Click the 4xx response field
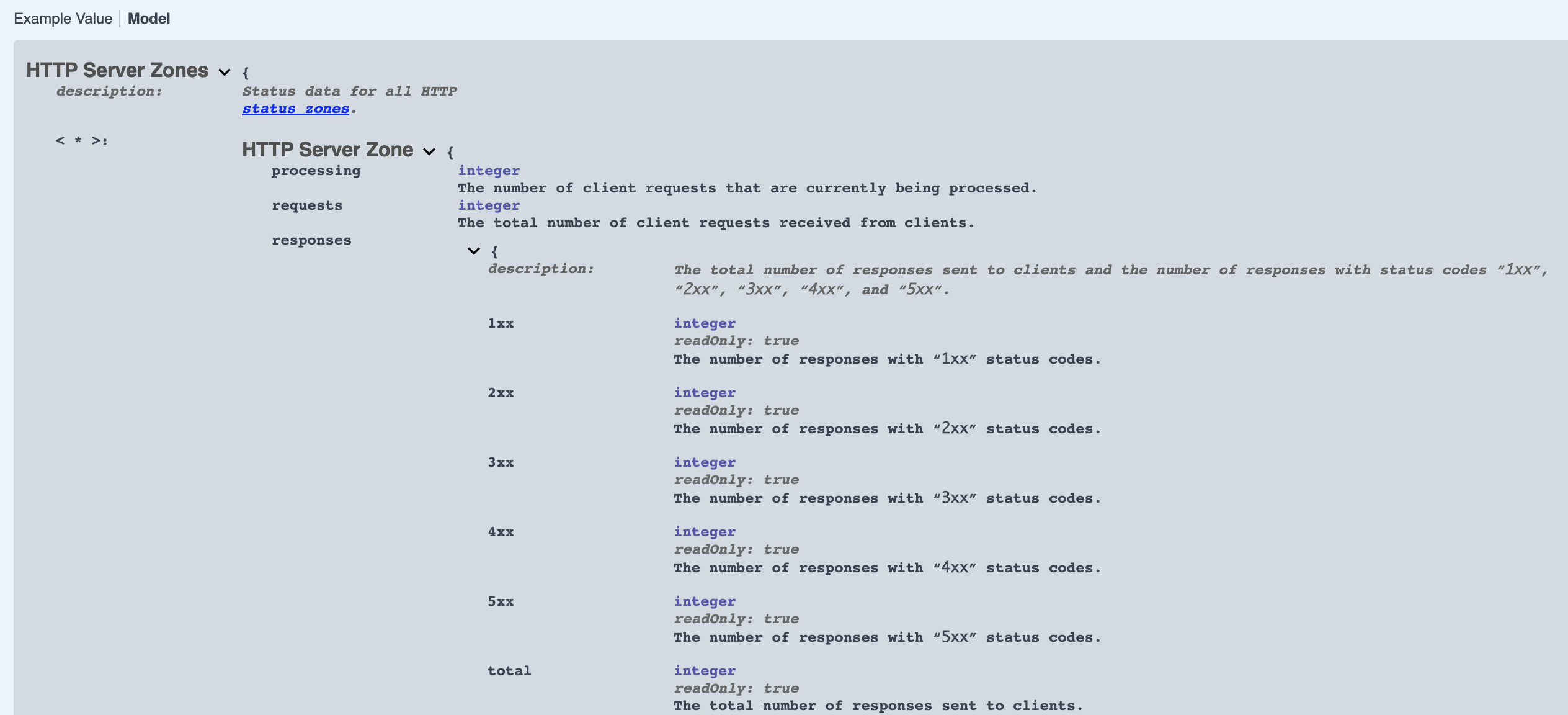1568x715 pixels. (500, 531)
